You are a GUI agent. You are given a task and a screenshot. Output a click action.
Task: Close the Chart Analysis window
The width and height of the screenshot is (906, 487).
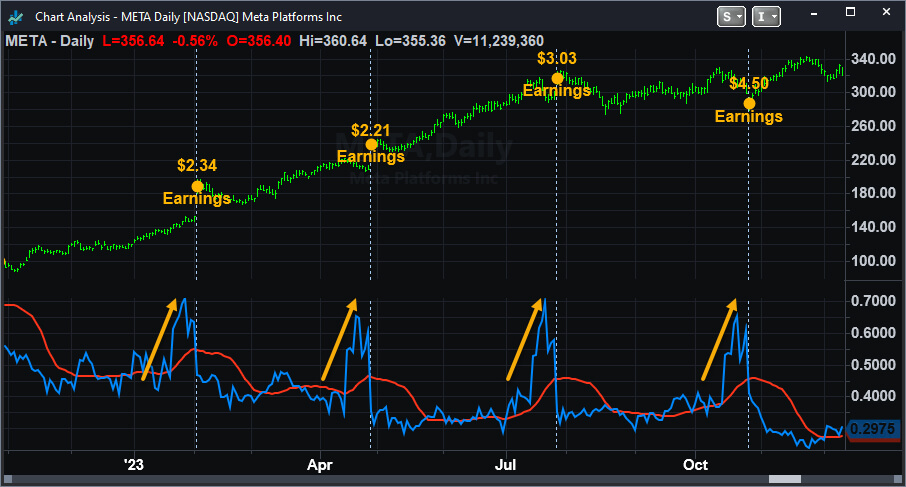[x=886, y=12]
